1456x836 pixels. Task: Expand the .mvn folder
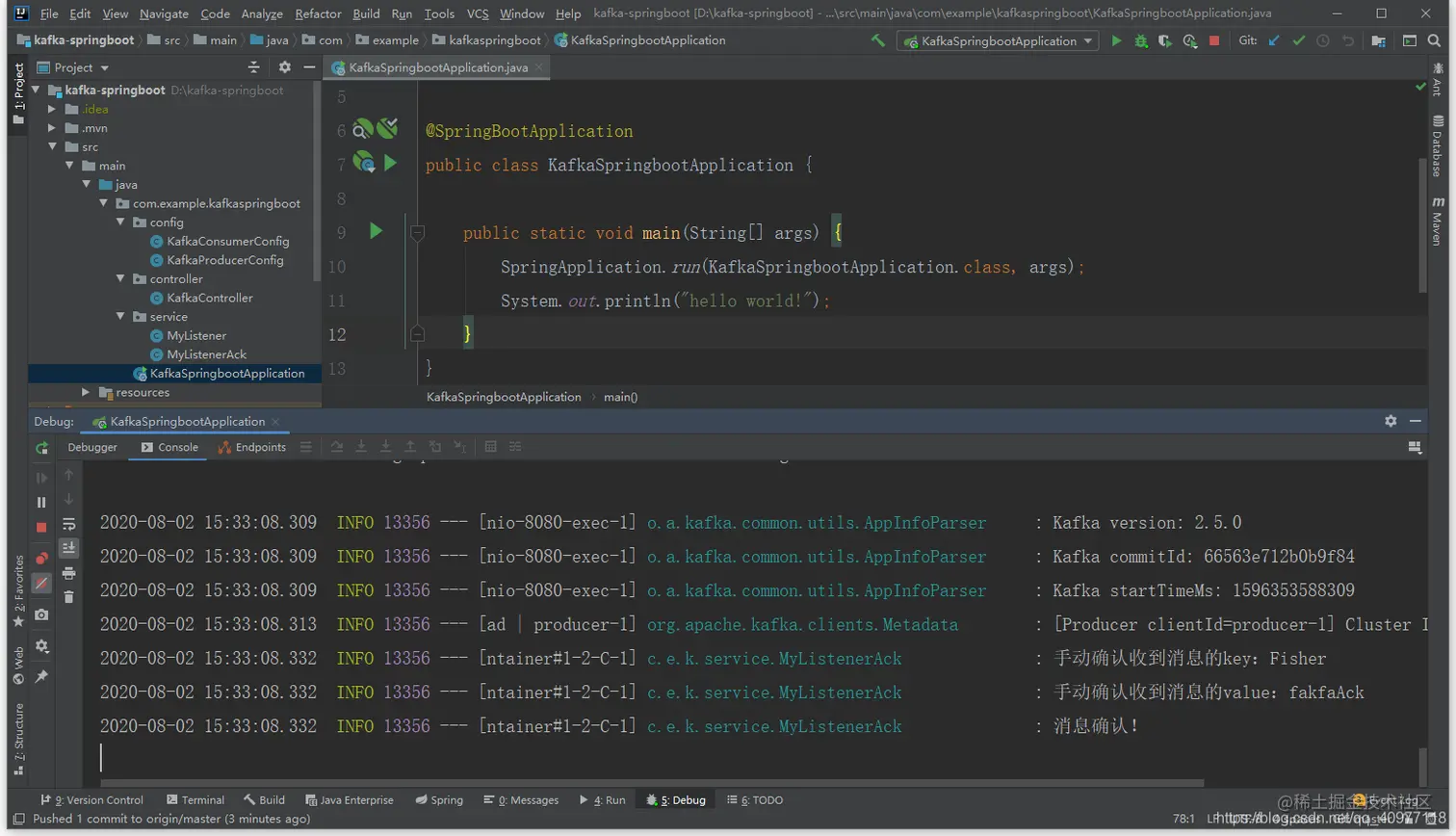coord(52,128)
